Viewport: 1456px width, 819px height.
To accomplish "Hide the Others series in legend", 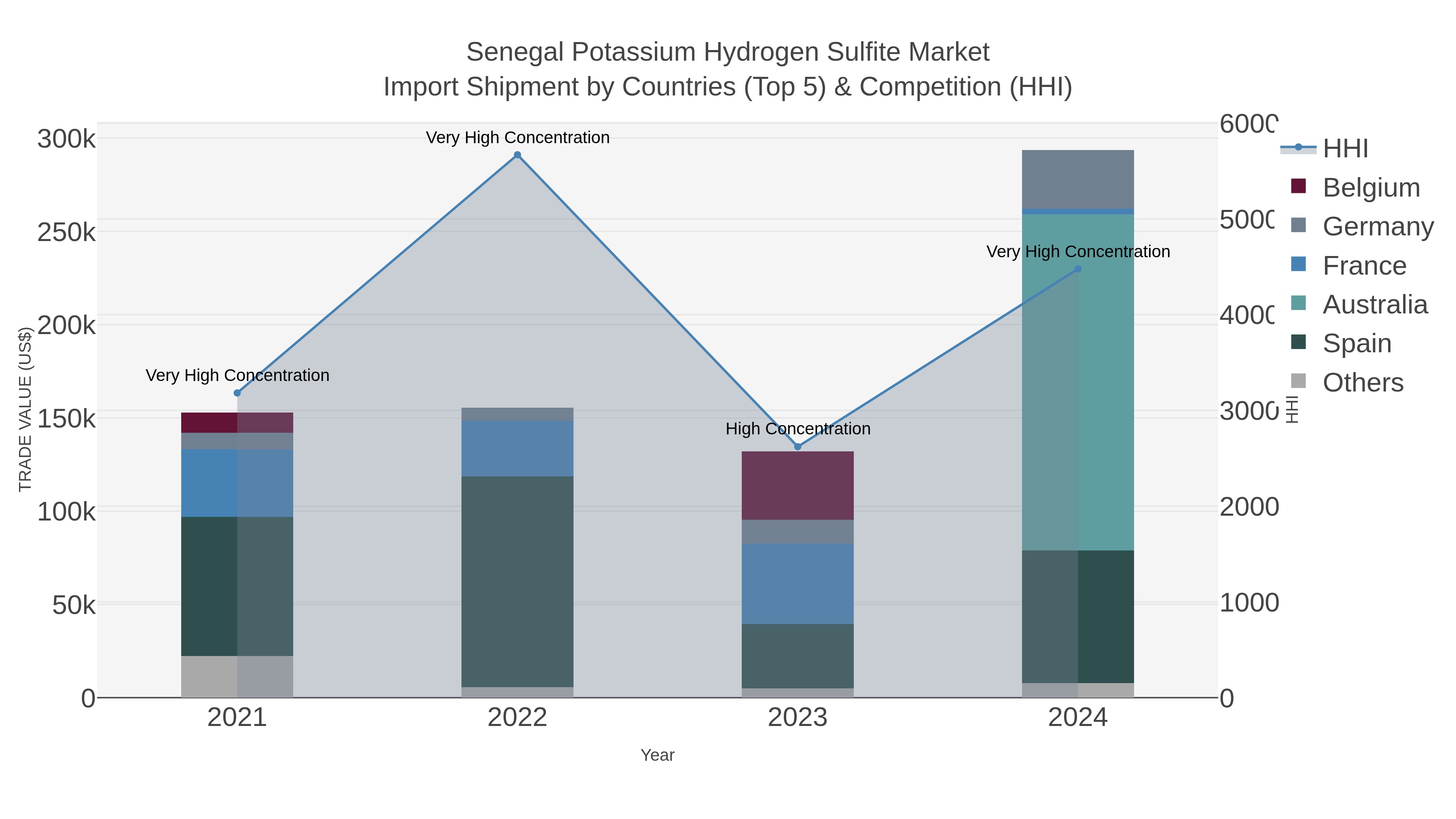I will (1348, 382).
